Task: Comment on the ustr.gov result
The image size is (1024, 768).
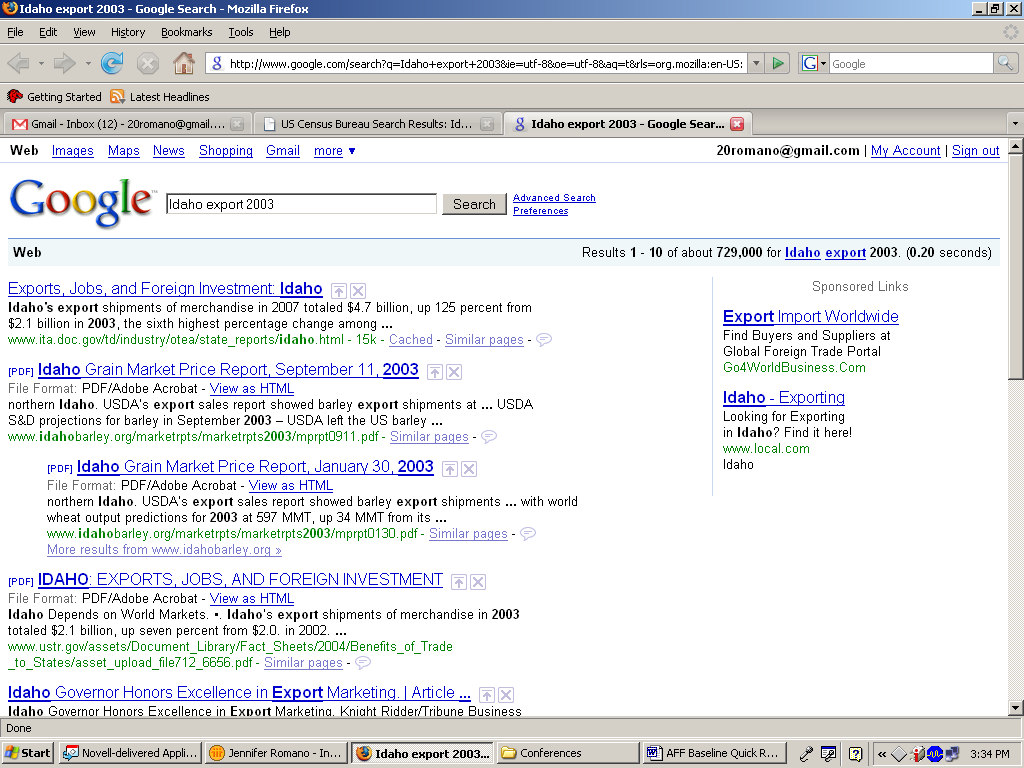Action: coord(363,663)
